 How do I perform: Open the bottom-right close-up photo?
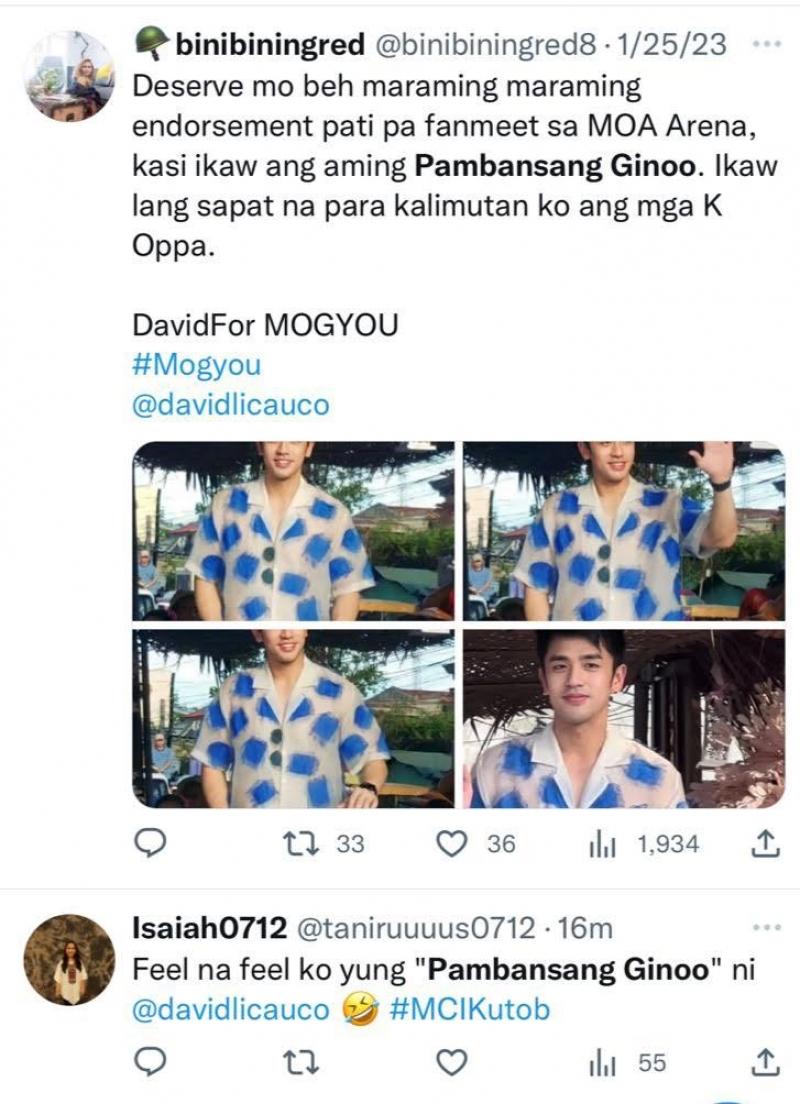[x=624, y=718]
